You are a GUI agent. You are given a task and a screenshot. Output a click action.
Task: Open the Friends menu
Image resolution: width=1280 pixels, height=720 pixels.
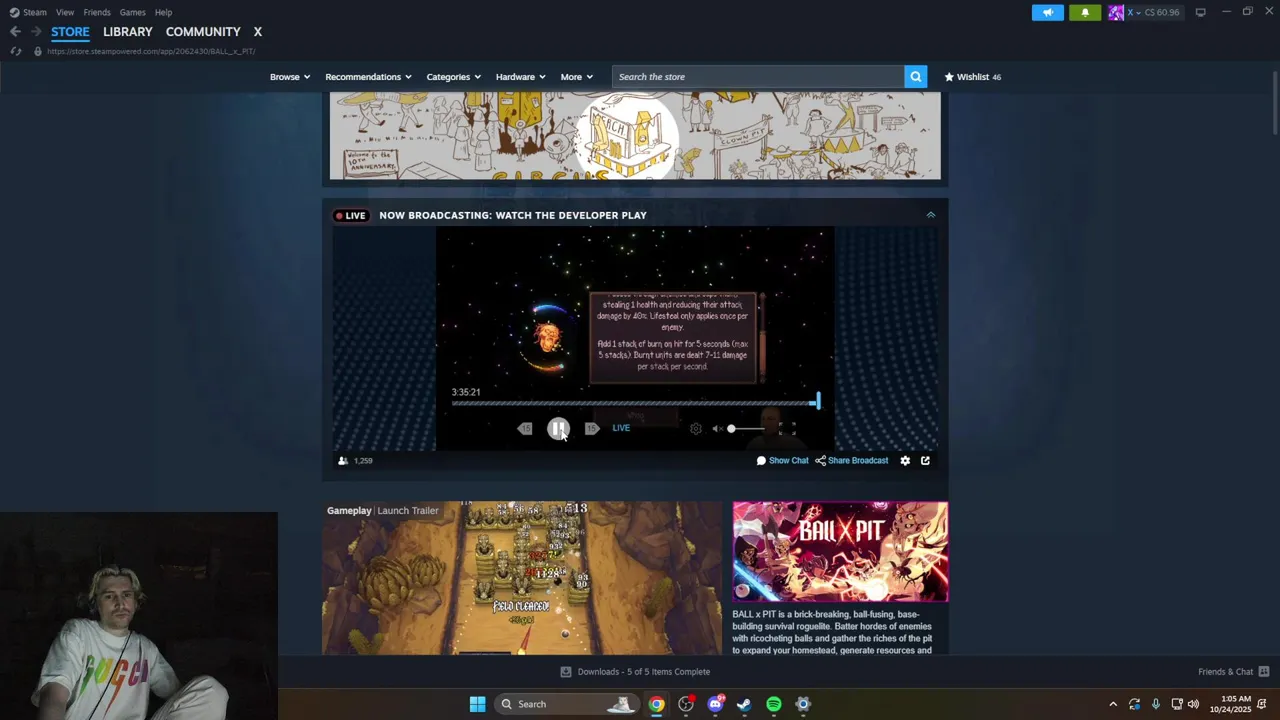coord(97,12)
